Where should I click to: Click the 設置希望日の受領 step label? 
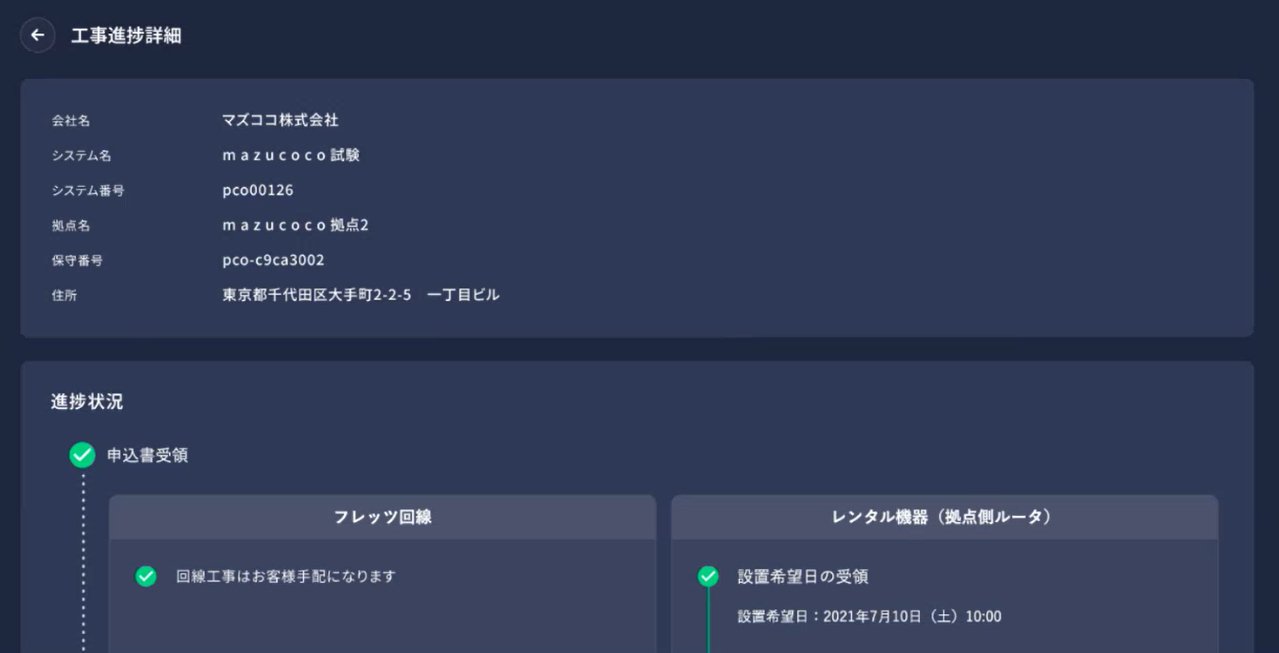click(802, 576)
